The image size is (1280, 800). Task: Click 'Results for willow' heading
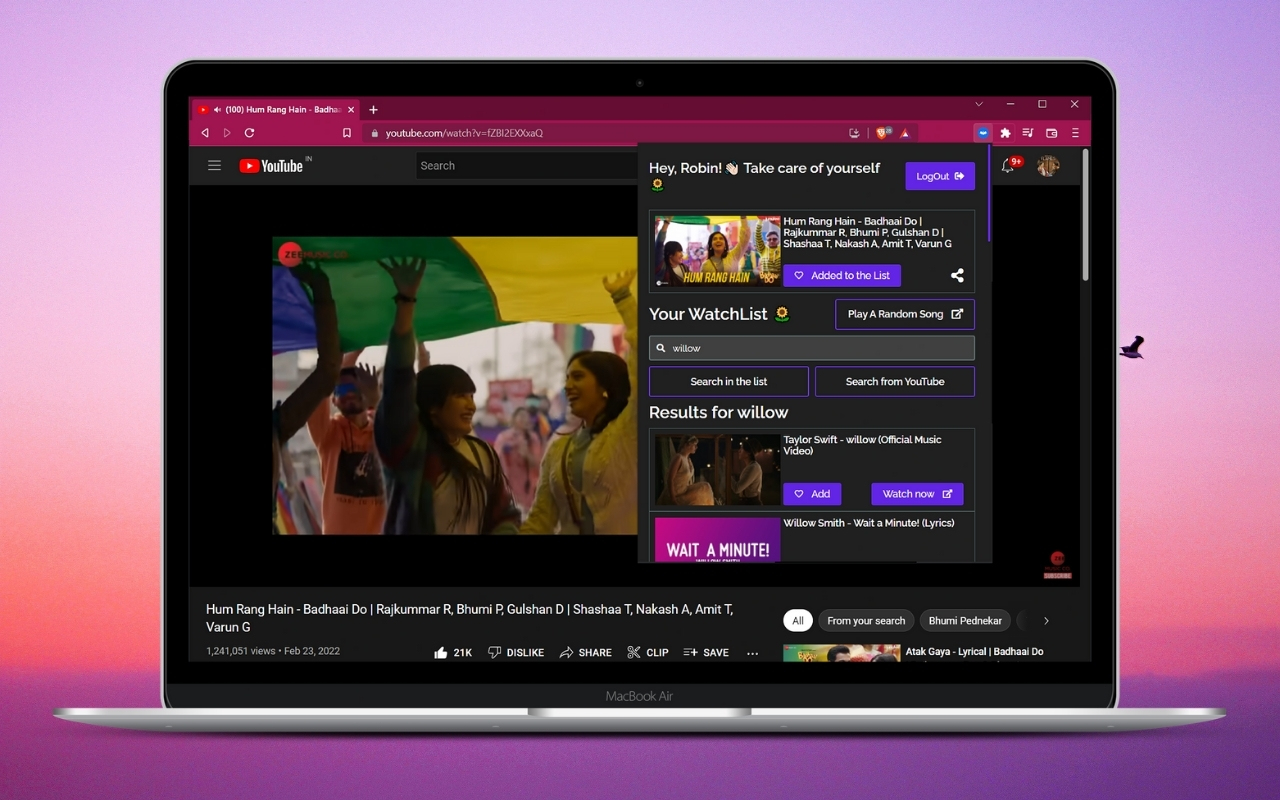point(718,412)
